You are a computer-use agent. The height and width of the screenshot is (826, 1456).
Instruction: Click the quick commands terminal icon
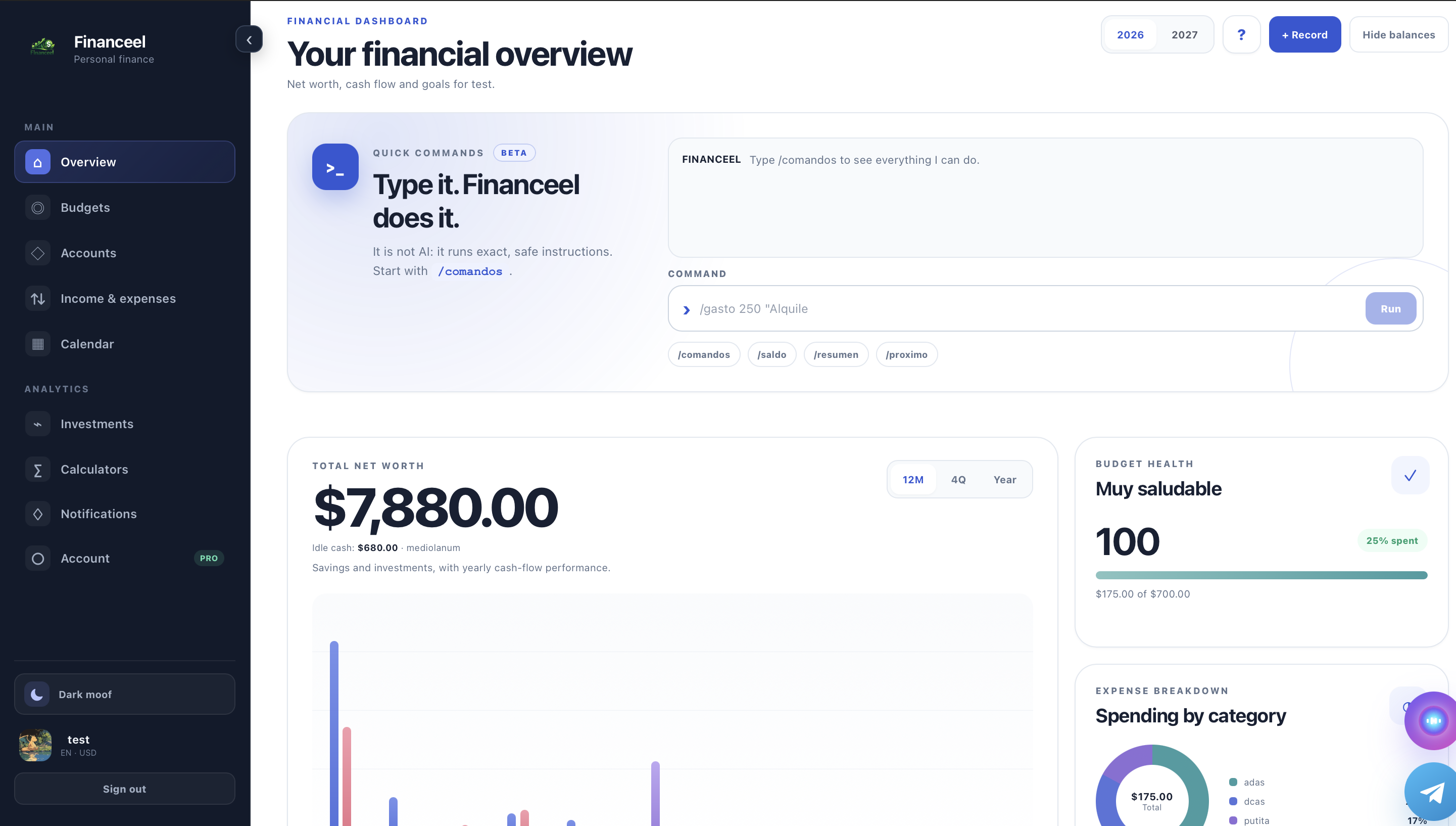pyautogui.click(x=335, y=167)
